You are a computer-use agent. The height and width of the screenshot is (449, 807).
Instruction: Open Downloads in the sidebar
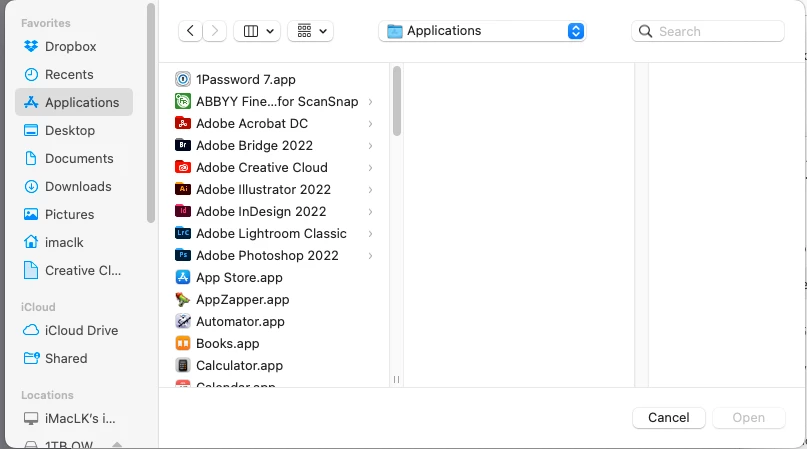point(74,186)
